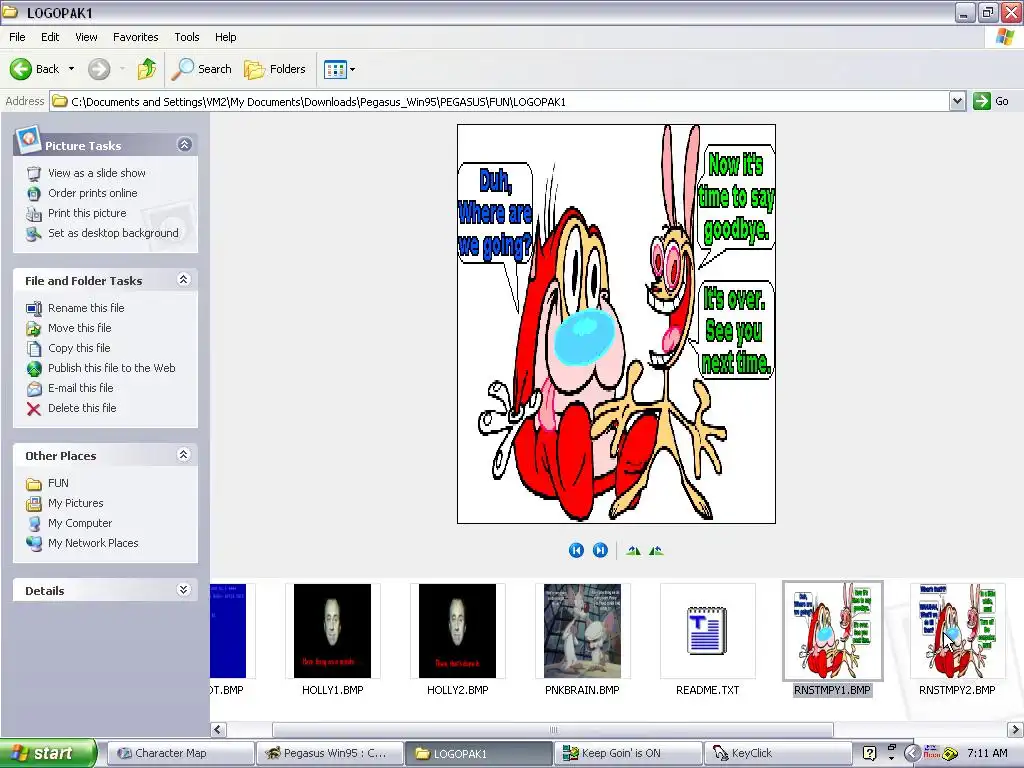Go back with the Back arrow
1024x768 pixels.
[x=35, y=69]
